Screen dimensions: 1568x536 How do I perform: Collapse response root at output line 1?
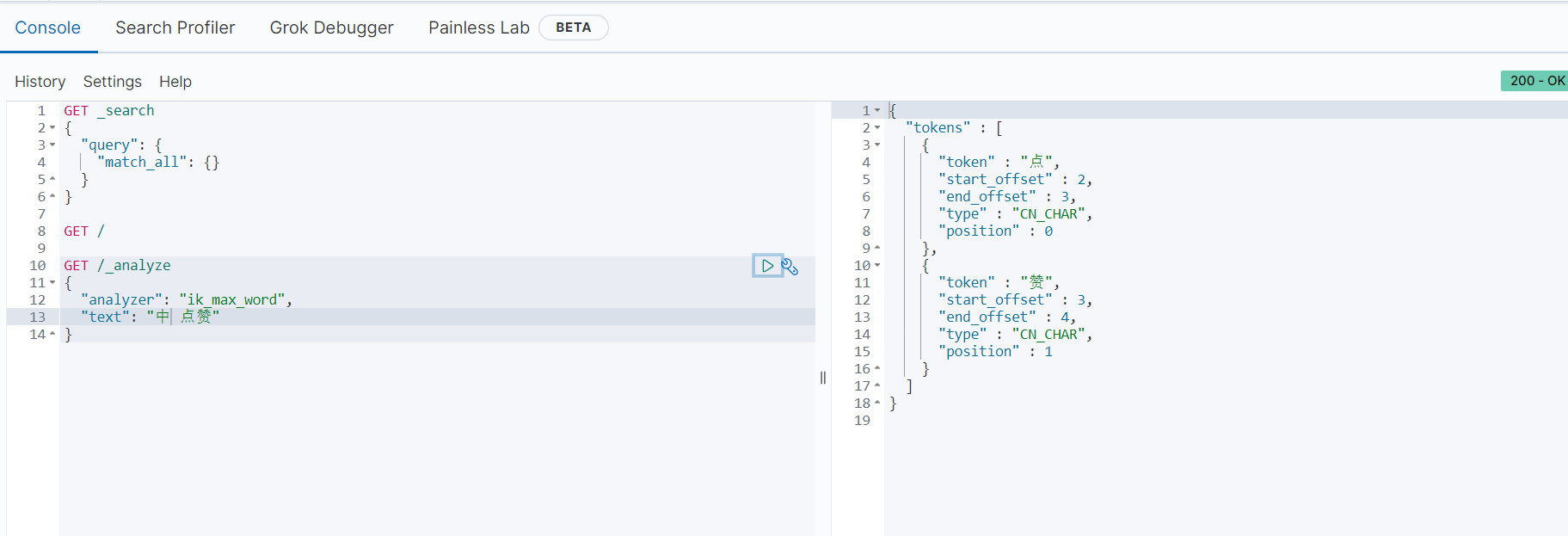pyautogui.click(x=877, y=111)
